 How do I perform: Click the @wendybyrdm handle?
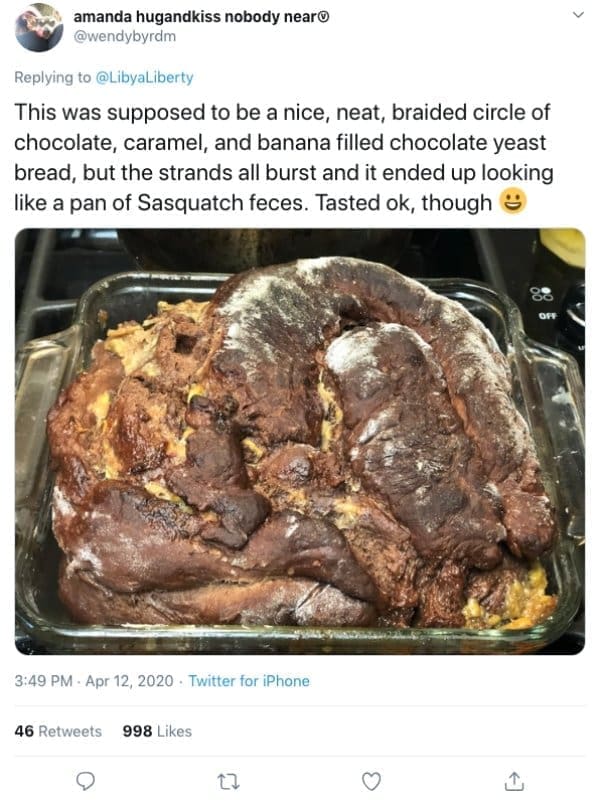(x=124, y=37)
